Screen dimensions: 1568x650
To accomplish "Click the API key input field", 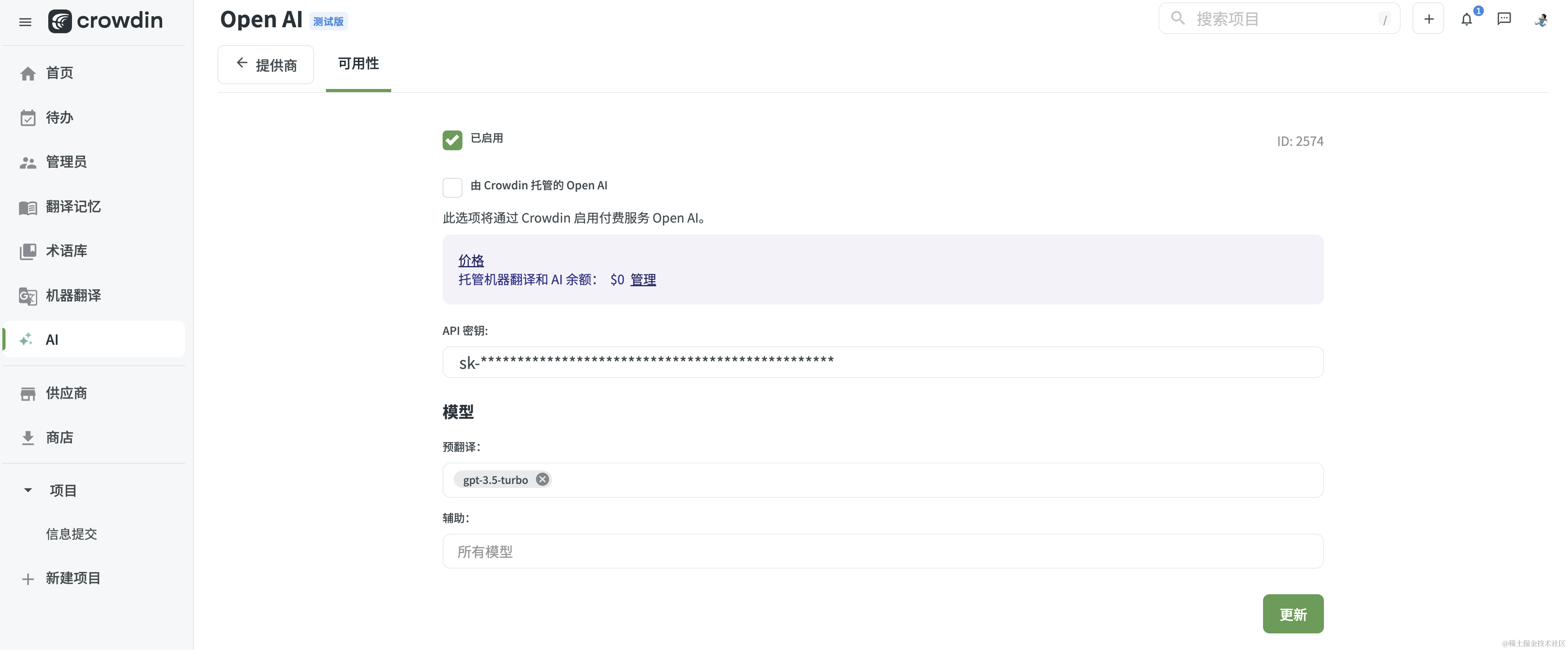I will pyautogui.click(x=882, y=363).
